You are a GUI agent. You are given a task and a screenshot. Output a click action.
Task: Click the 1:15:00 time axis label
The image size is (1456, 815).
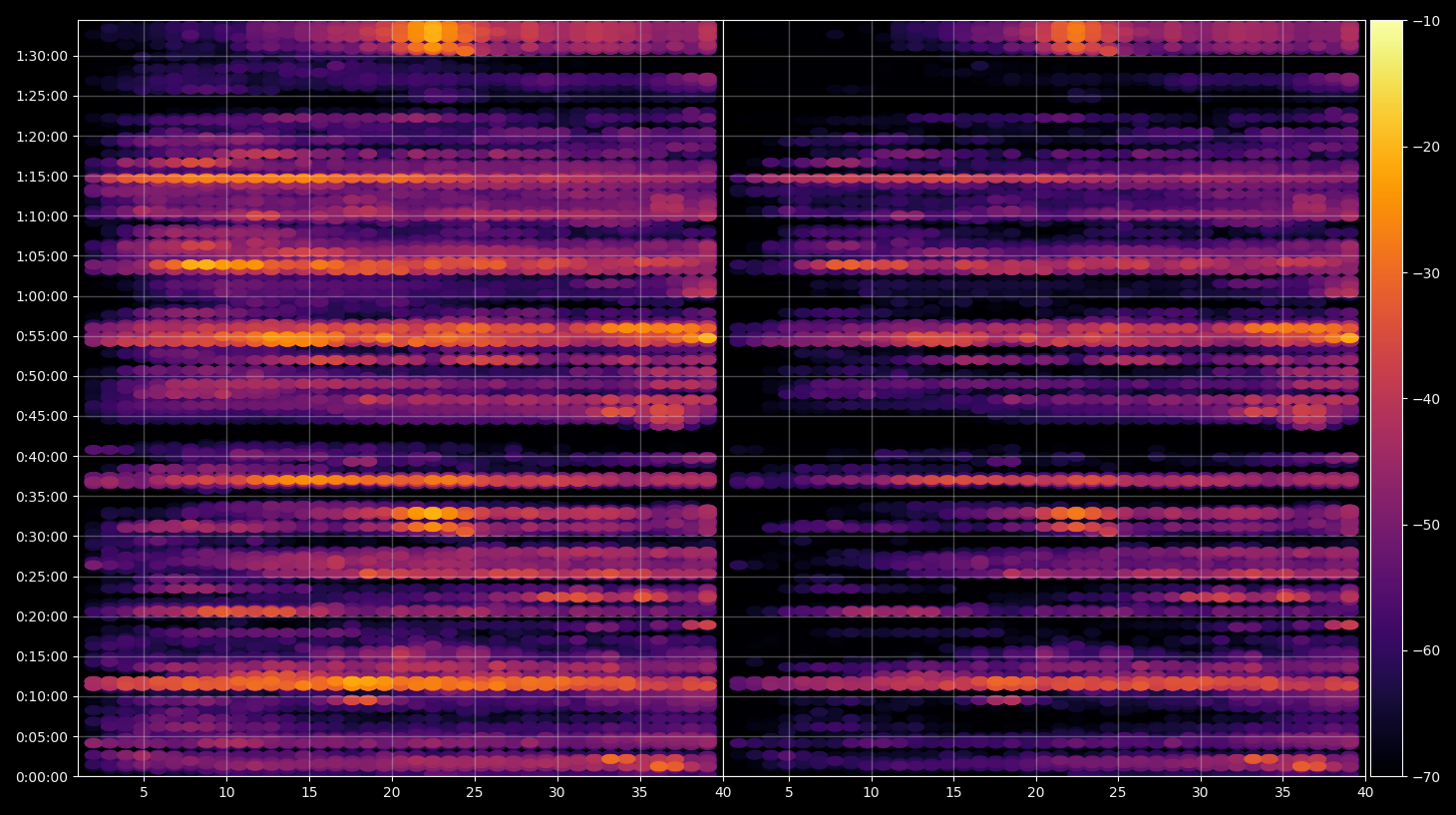point(42,177)
